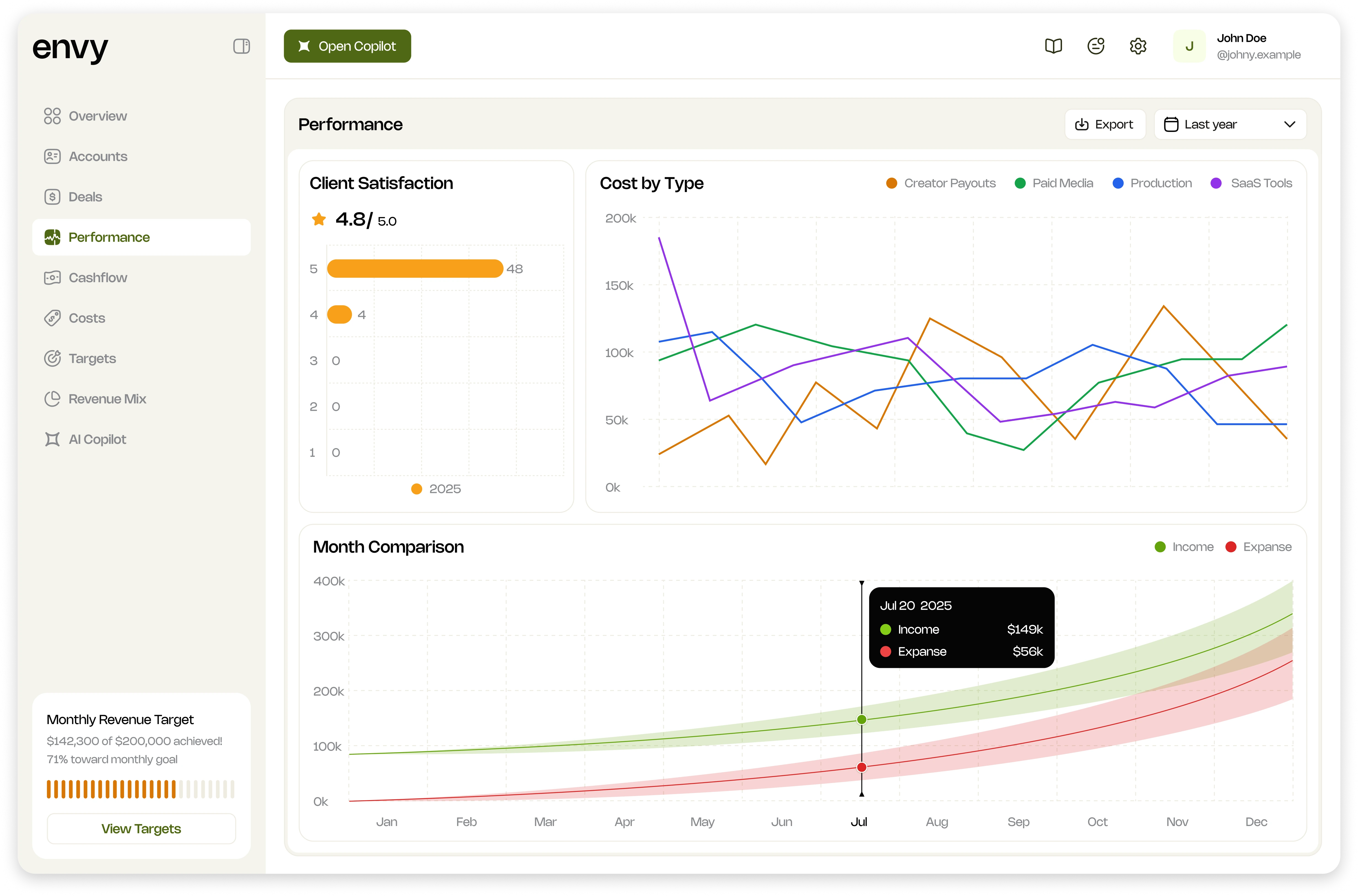The image size is (1358, 896).
Task: Open the Costs page
Action: click(142, 318)
